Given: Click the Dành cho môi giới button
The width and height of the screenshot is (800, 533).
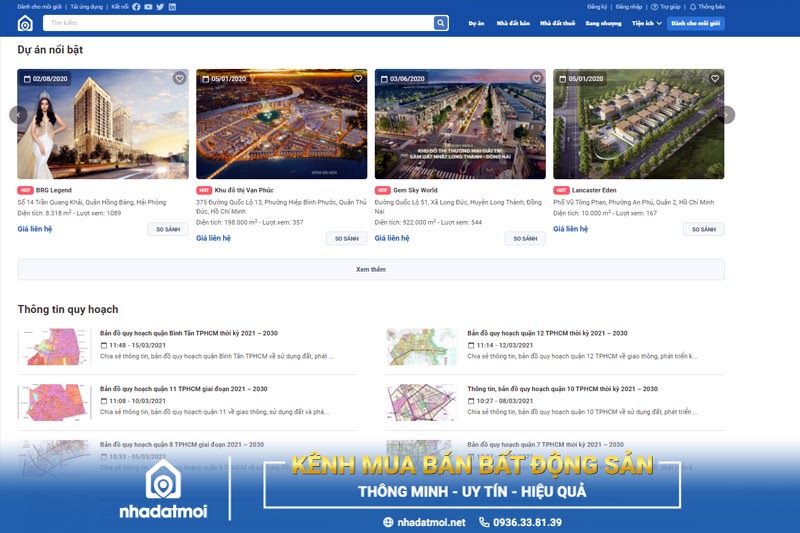Looking at the screenshot, I should point(695,23).
